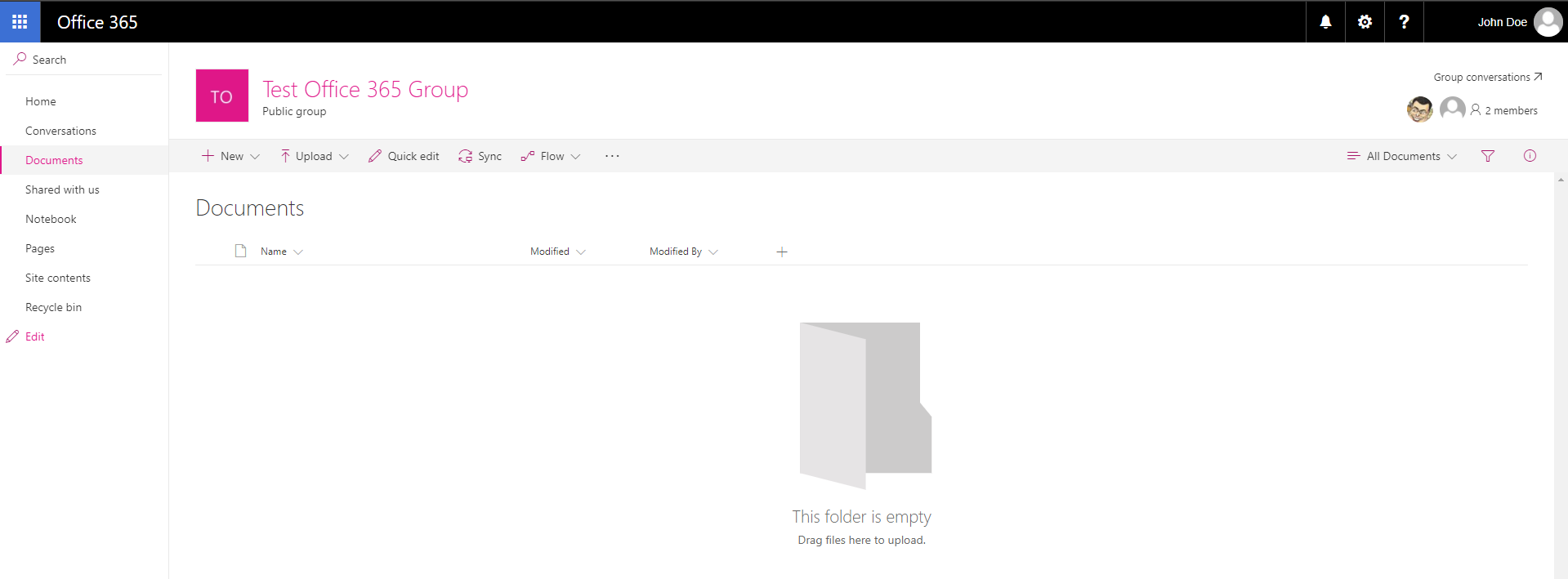This screenshot has width=1568, height=579.
Task: Expand the Upload menu chevron
Action: click(x=344, y=157)
